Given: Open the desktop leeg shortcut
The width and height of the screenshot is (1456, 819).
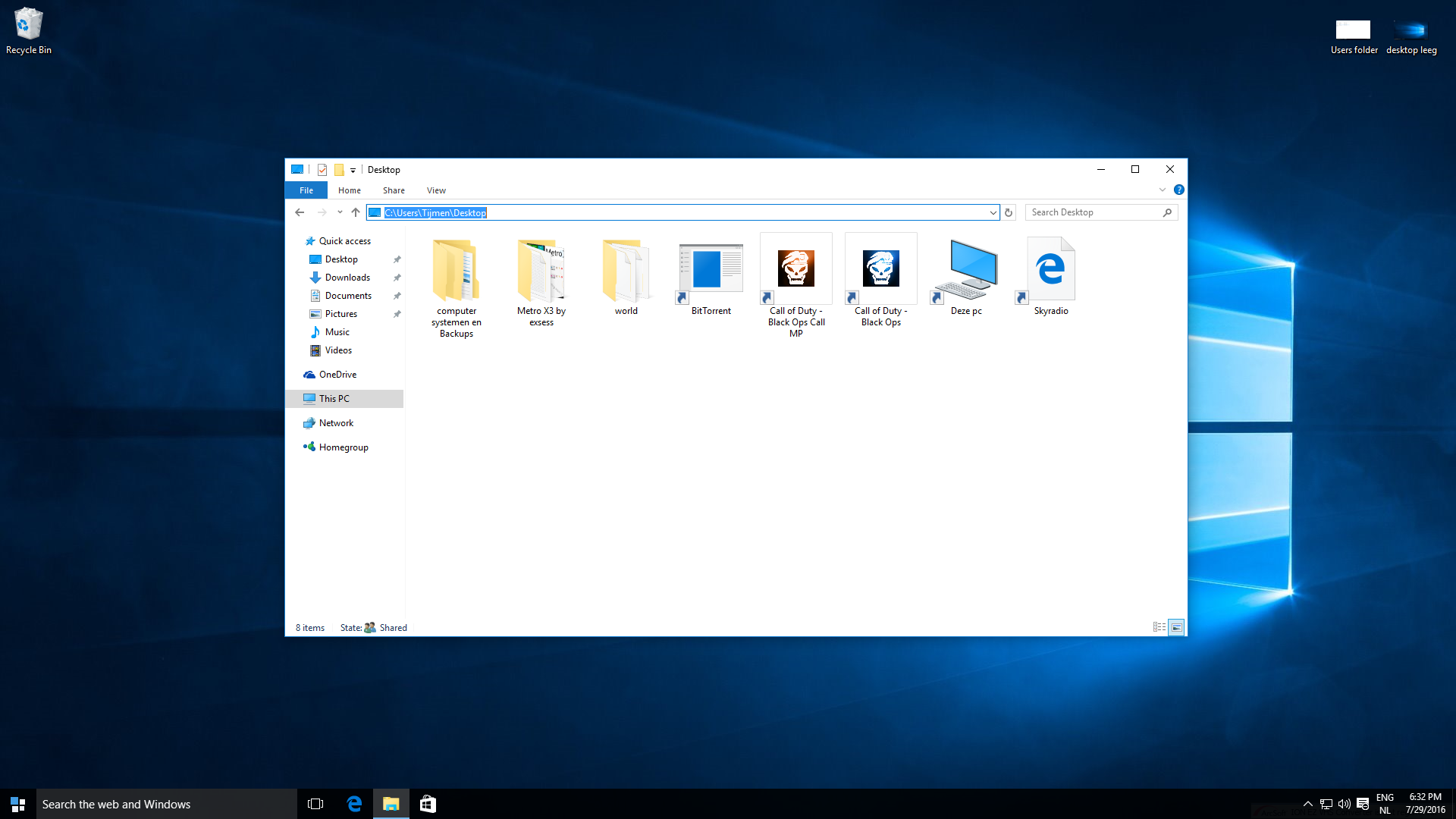Looking at the screenshot, I should click(x=1411, y=36).
